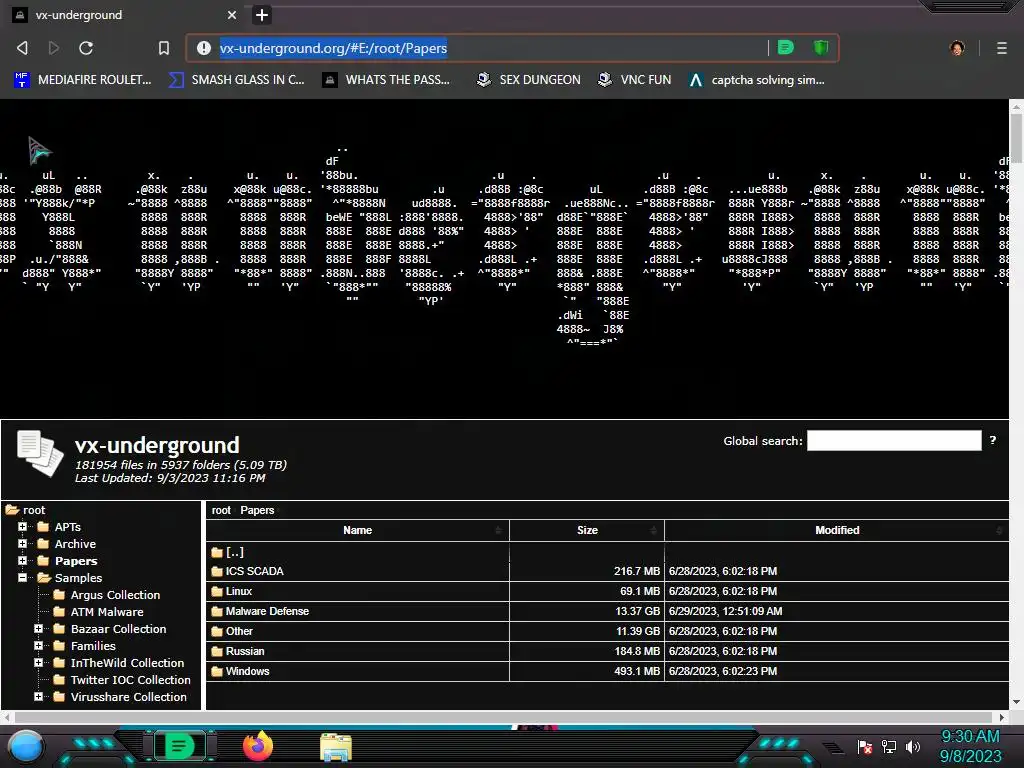Click the site security warning icon
This screenshot has width=1024, height=768.
point(204,48)
